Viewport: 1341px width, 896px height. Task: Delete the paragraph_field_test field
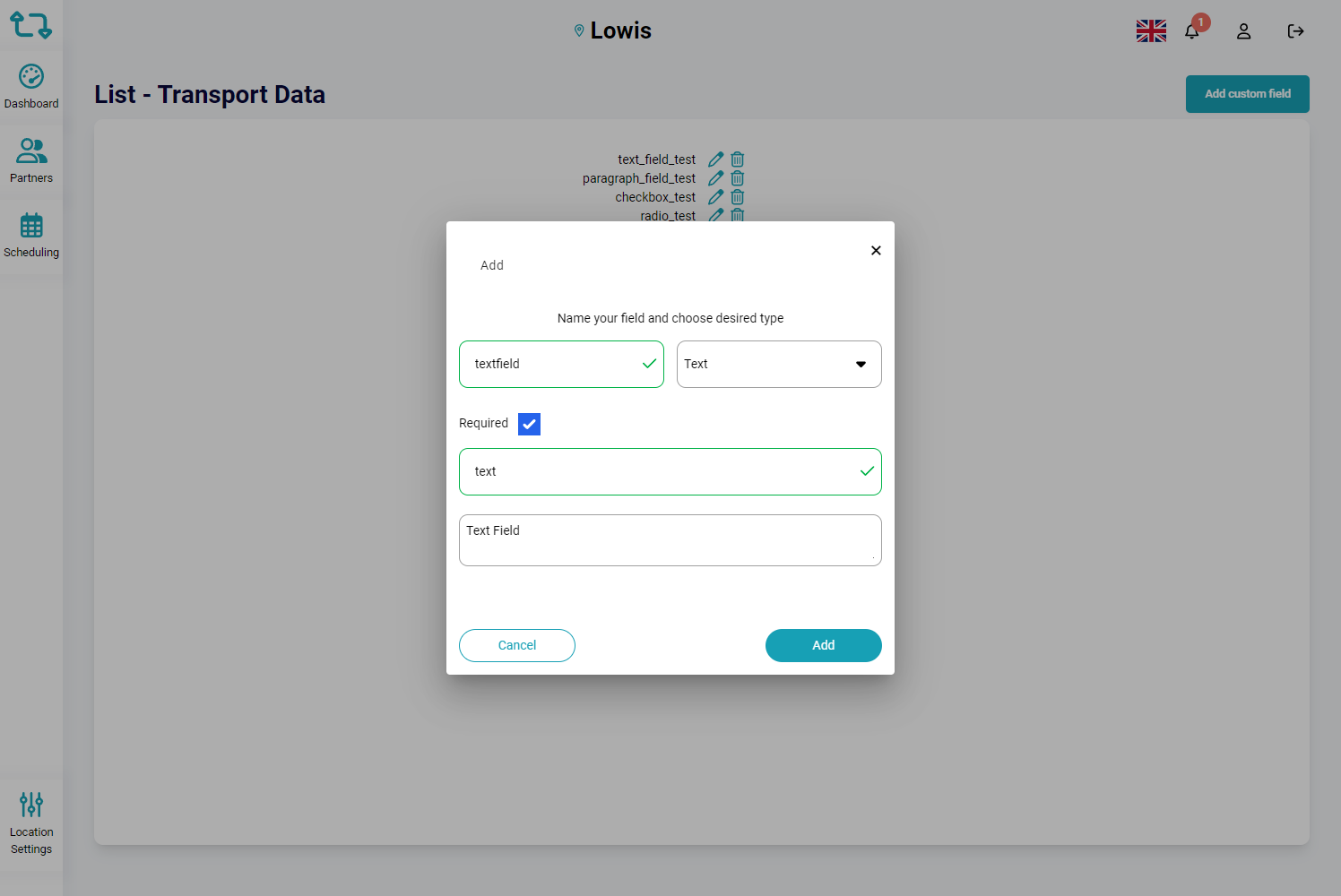738,178
